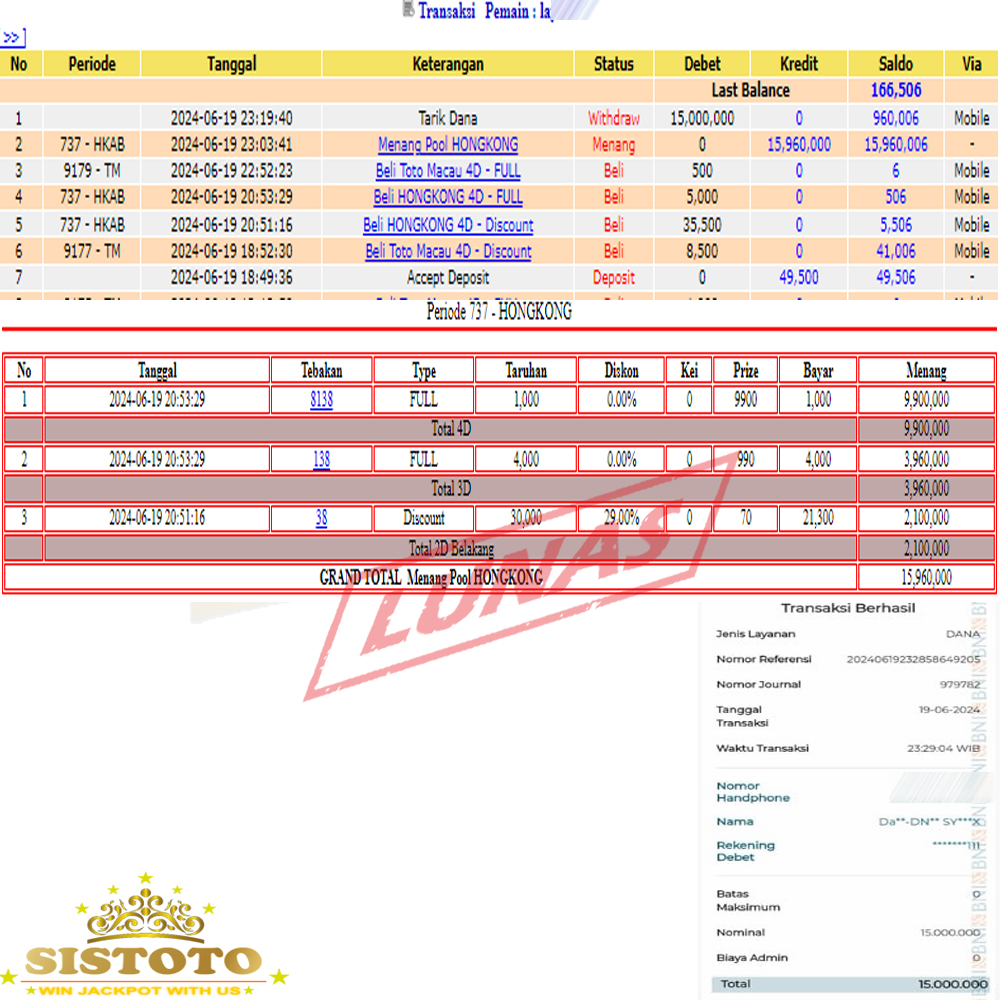The width and height of the screenshot is (1000, 1000).
Task: Click the 15,960,000 Kredit amount
Action: click(798, 145)
